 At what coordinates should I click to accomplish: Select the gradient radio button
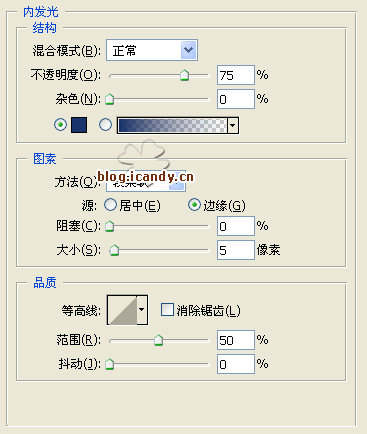(105, 125)
